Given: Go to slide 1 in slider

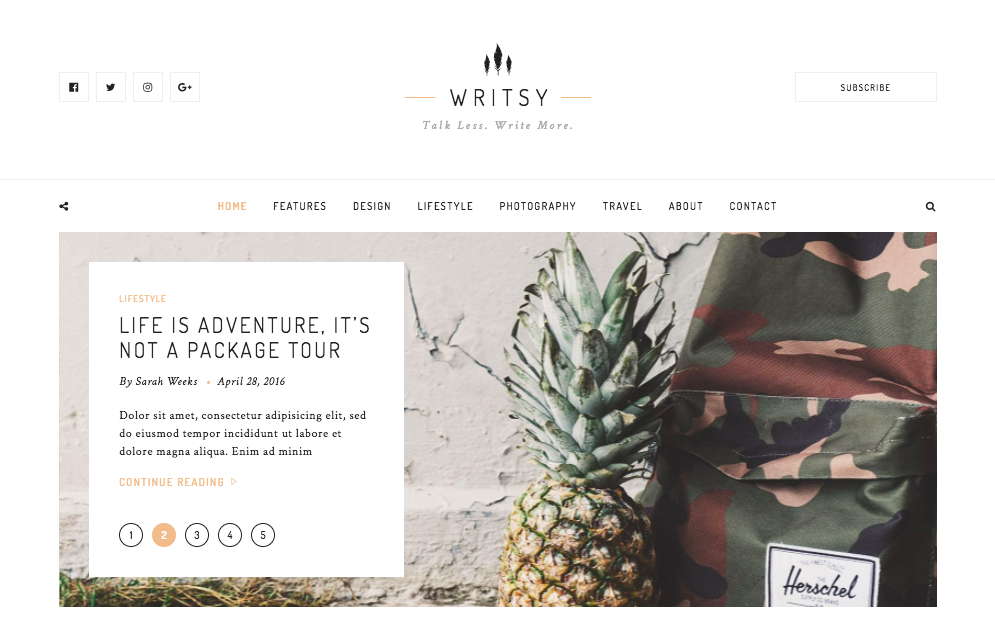Looking at the screenshot, I should pos(131,535).
